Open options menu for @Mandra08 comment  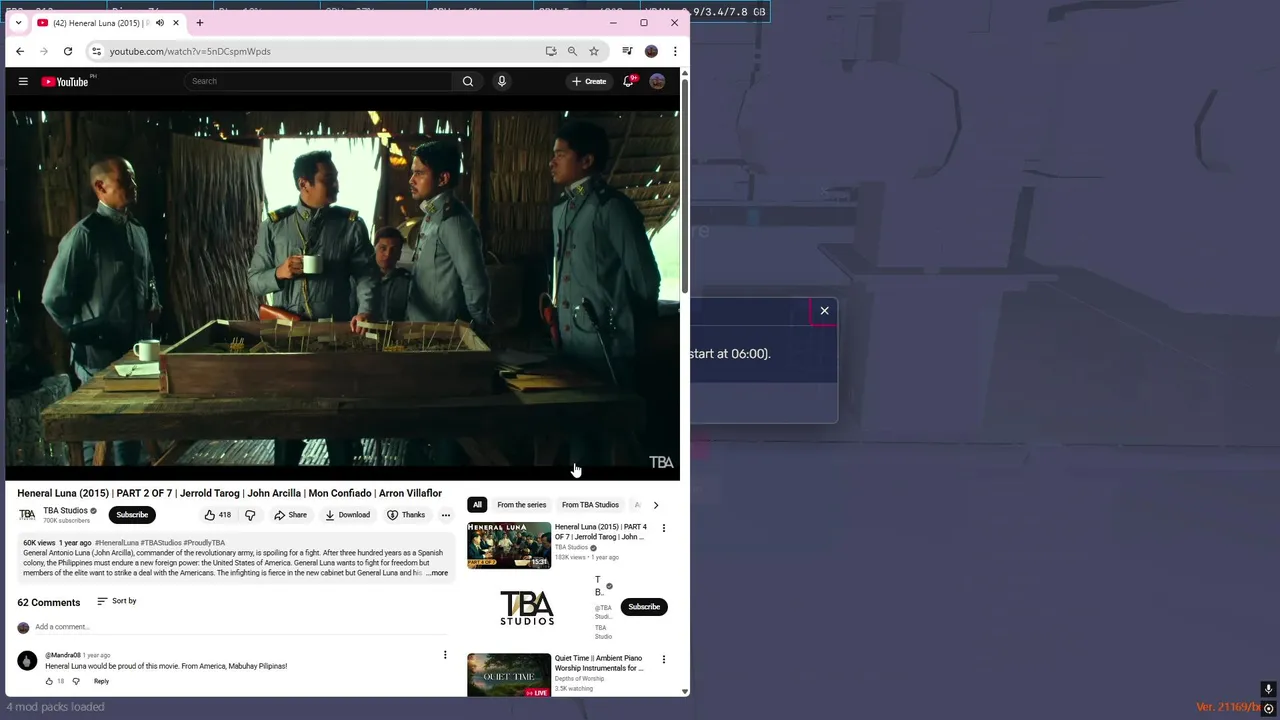[445, 655]
